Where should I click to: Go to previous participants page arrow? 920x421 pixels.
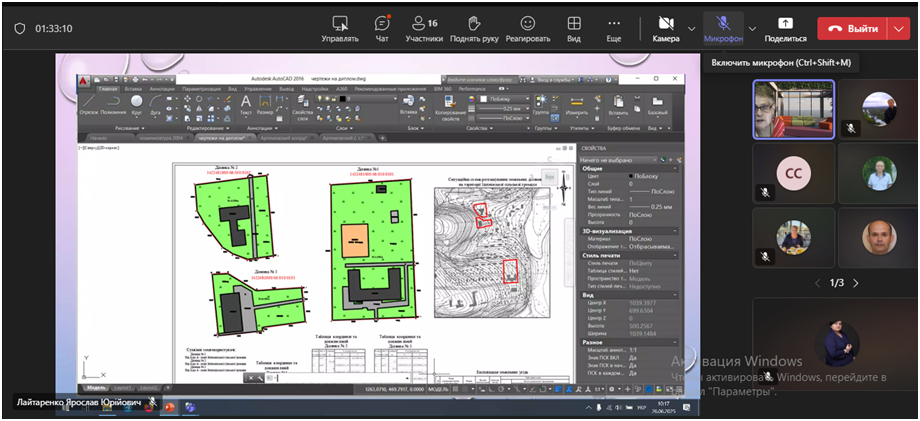818,283
